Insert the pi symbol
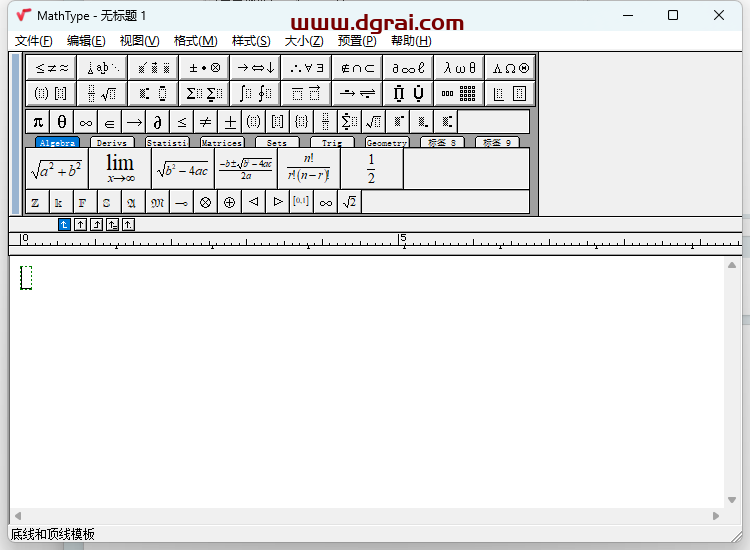Image resolution: width=750 pixels, height=550 pixels. point(38,122)
